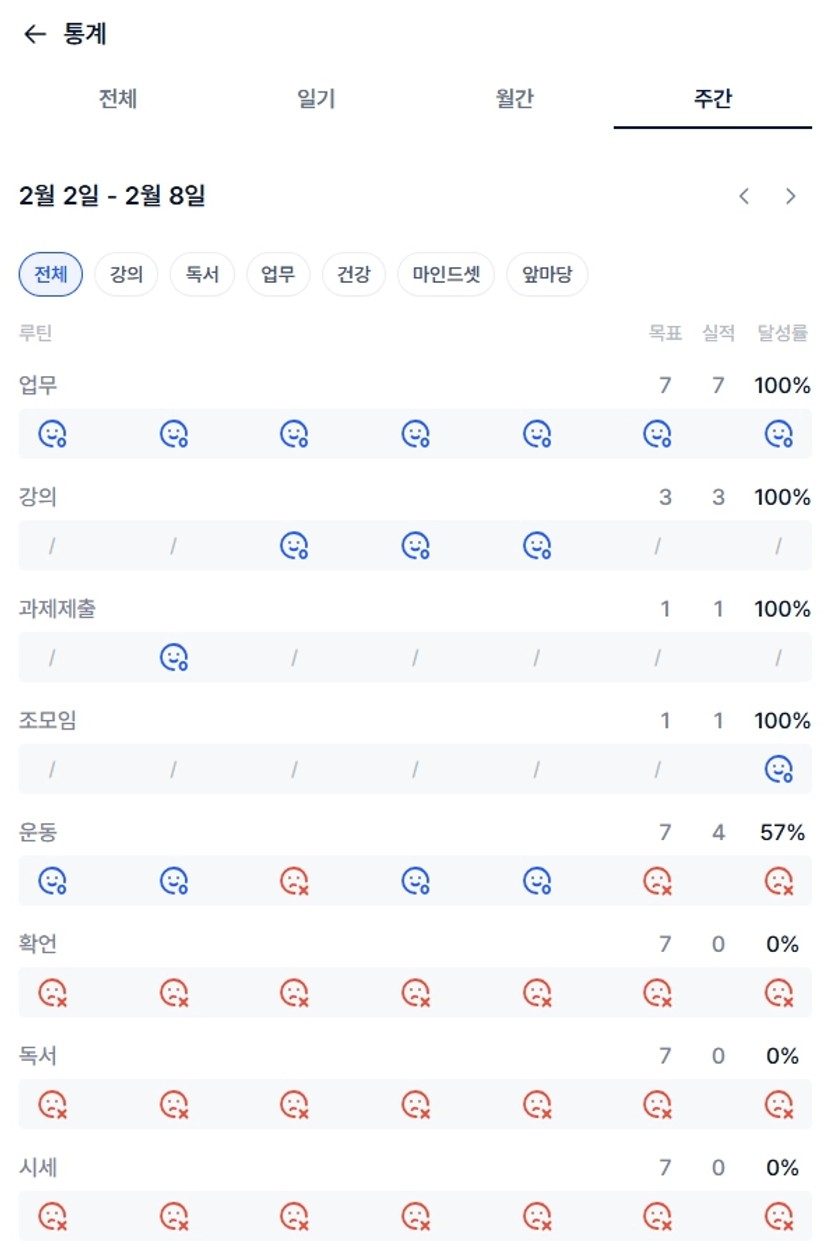Switch to the 전체 tab
Image resolution: width=827 pixels, height=1252 pixels.
tap(117, 99)
